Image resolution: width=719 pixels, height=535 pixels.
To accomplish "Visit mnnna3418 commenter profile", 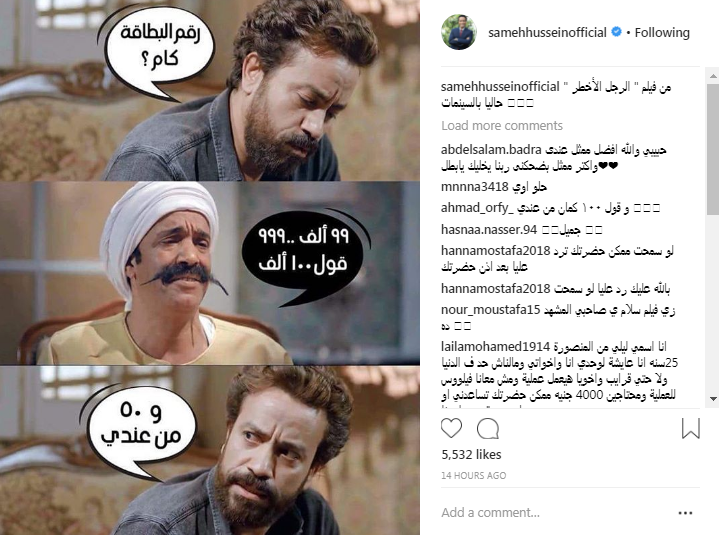I will coord(475,187).
